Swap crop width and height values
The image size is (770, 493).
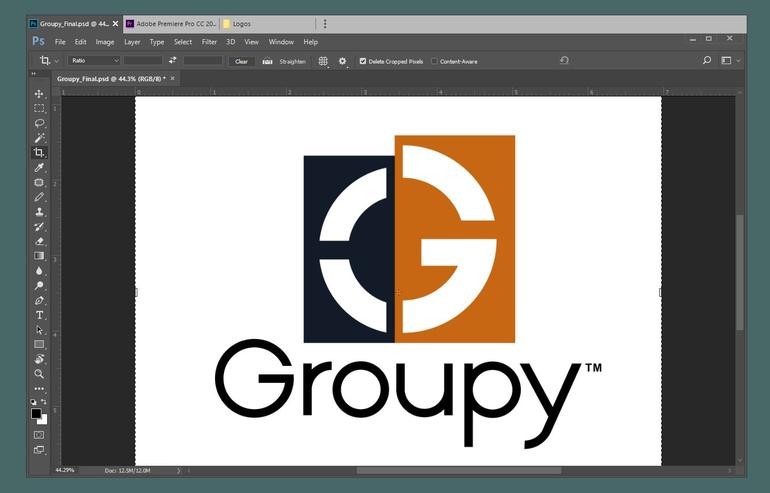pos(172,61)
